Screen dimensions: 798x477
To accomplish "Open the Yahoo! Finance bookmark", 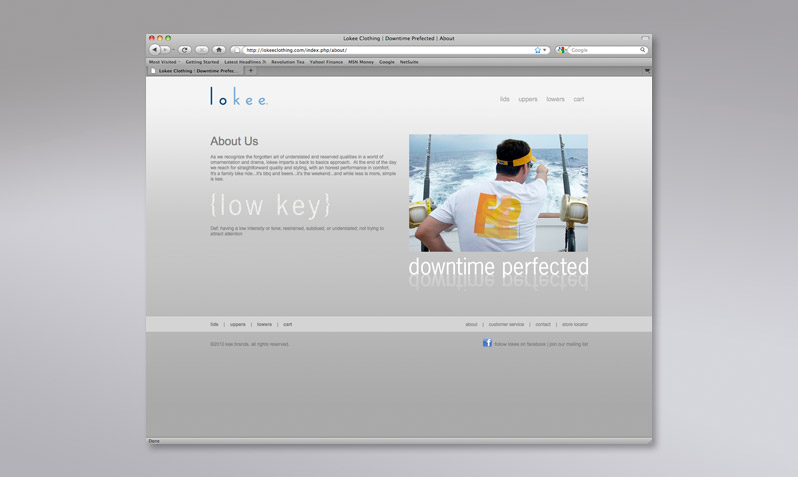I will 326,62.
